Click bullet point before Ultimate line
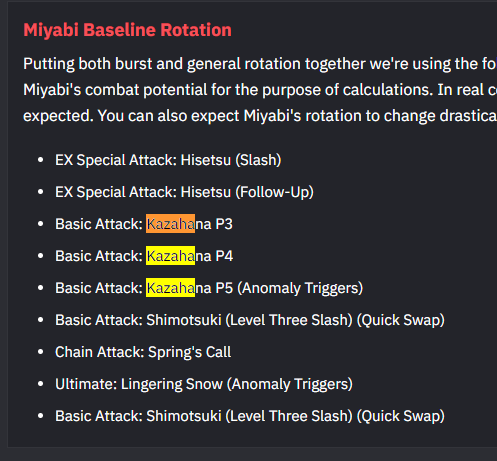 click(x=41, y=384)
